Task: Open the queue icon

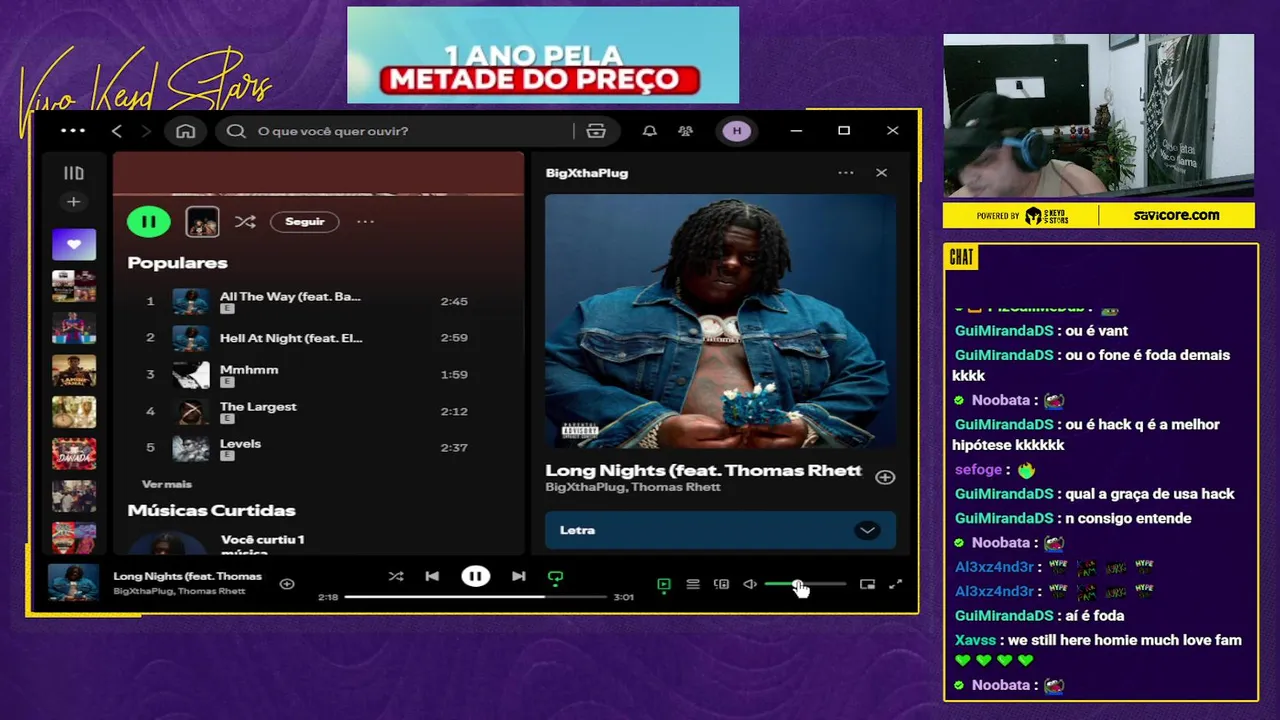Action: pyautogui.click(x=692, y=584)
